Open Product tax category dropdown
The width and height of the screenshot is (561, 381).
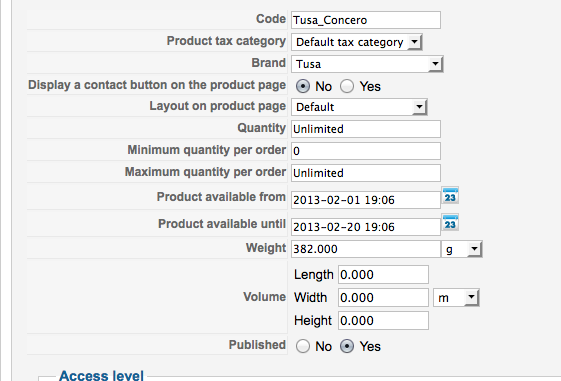[357, 42]
